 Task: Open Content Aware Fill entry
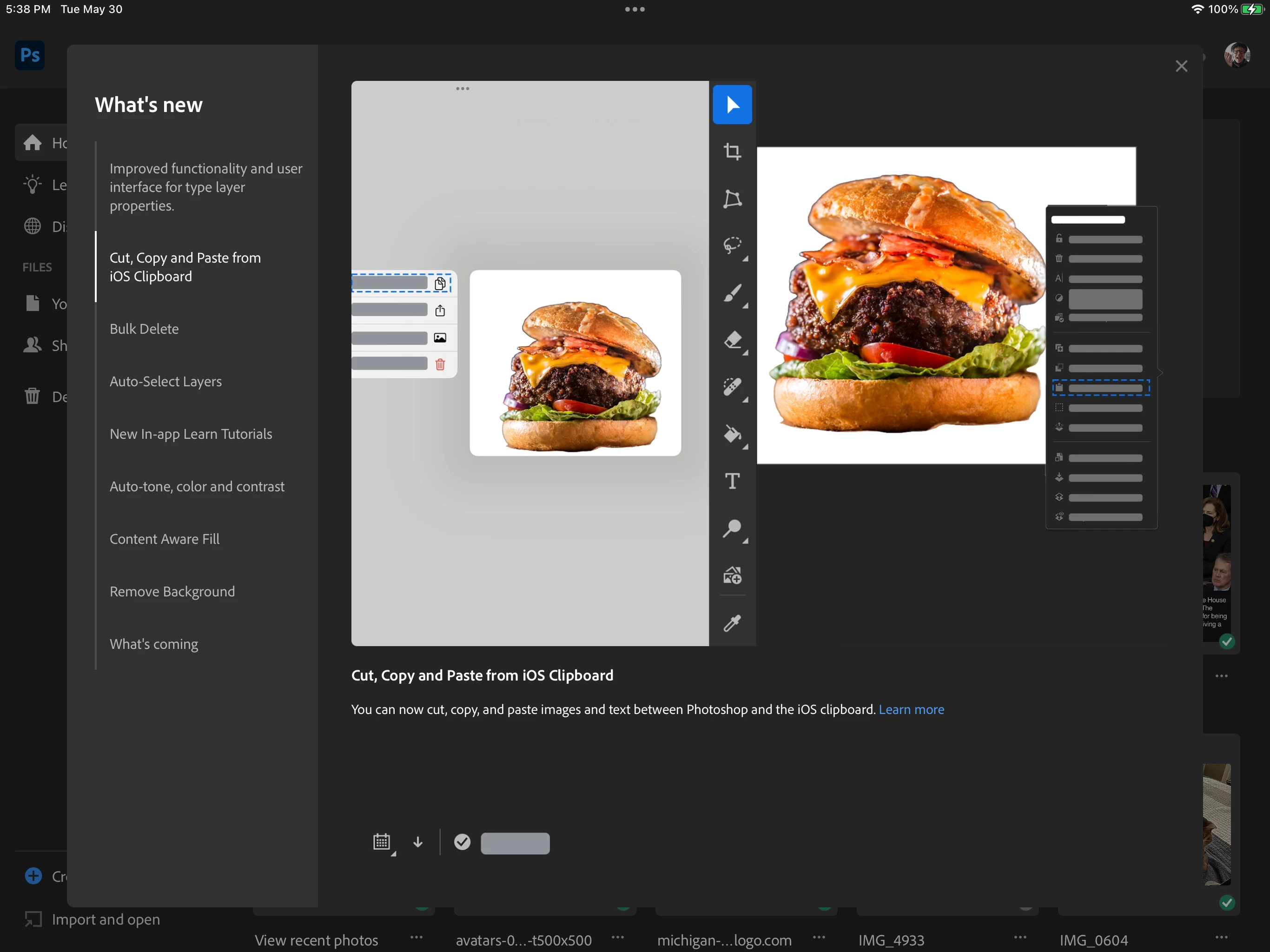(x=164, y=539)
